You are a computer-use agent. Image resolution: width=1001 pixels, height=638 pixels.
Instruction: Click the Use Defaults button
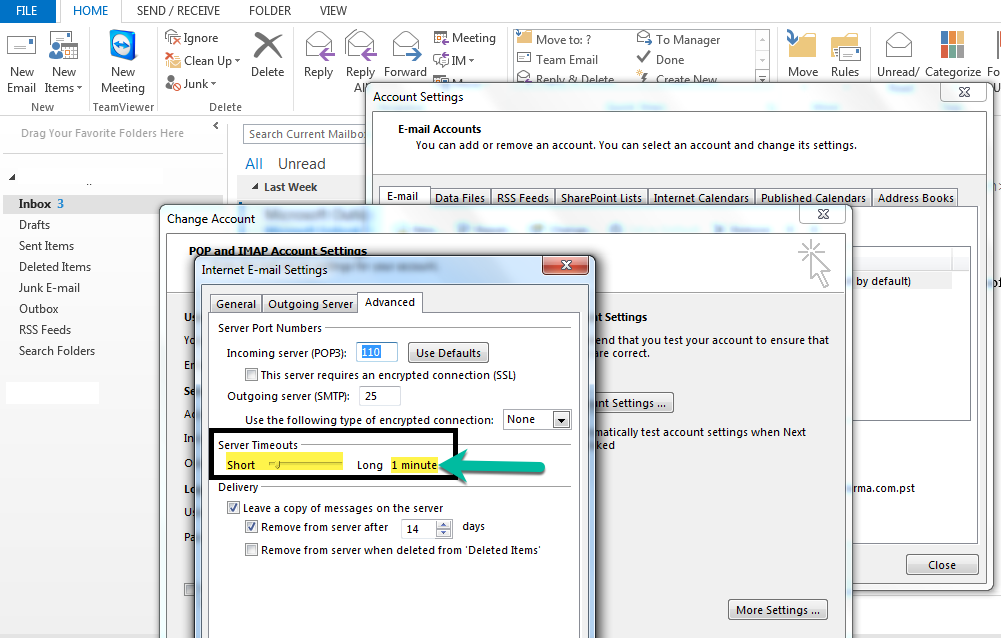coord(448,352)
